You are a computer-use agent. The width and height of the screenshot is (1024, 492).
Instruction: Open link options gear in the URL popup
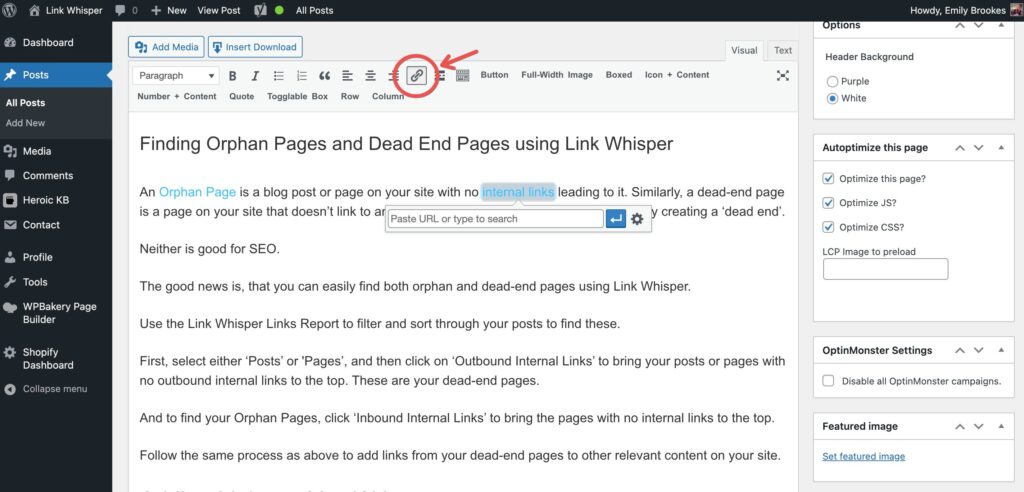point(639,219)
